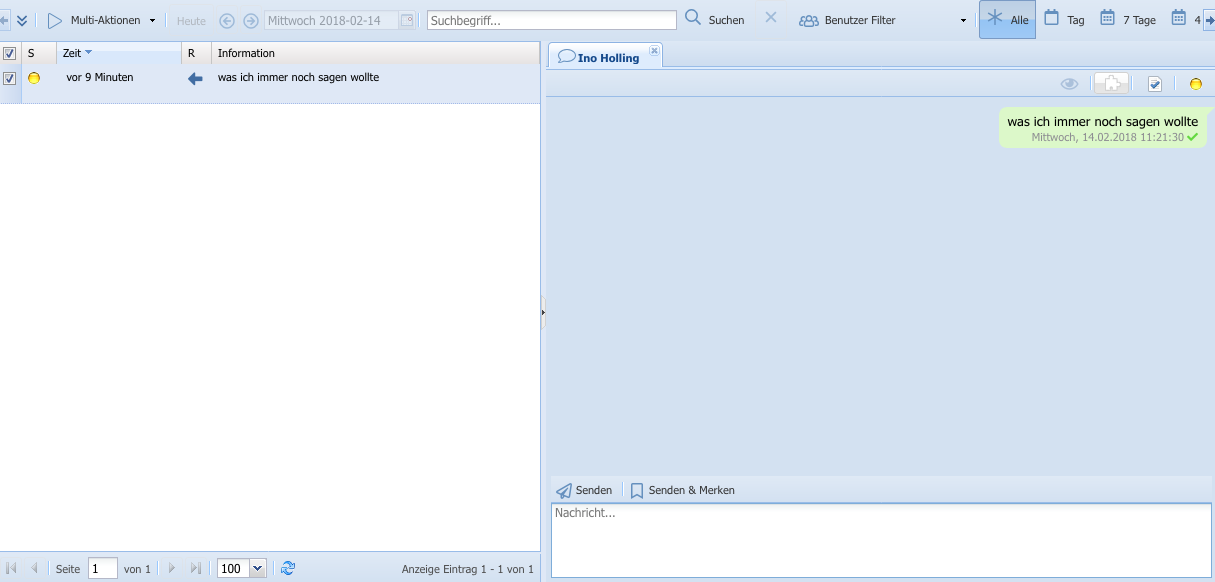Click into the Nachricht message field

click(880, 540)
